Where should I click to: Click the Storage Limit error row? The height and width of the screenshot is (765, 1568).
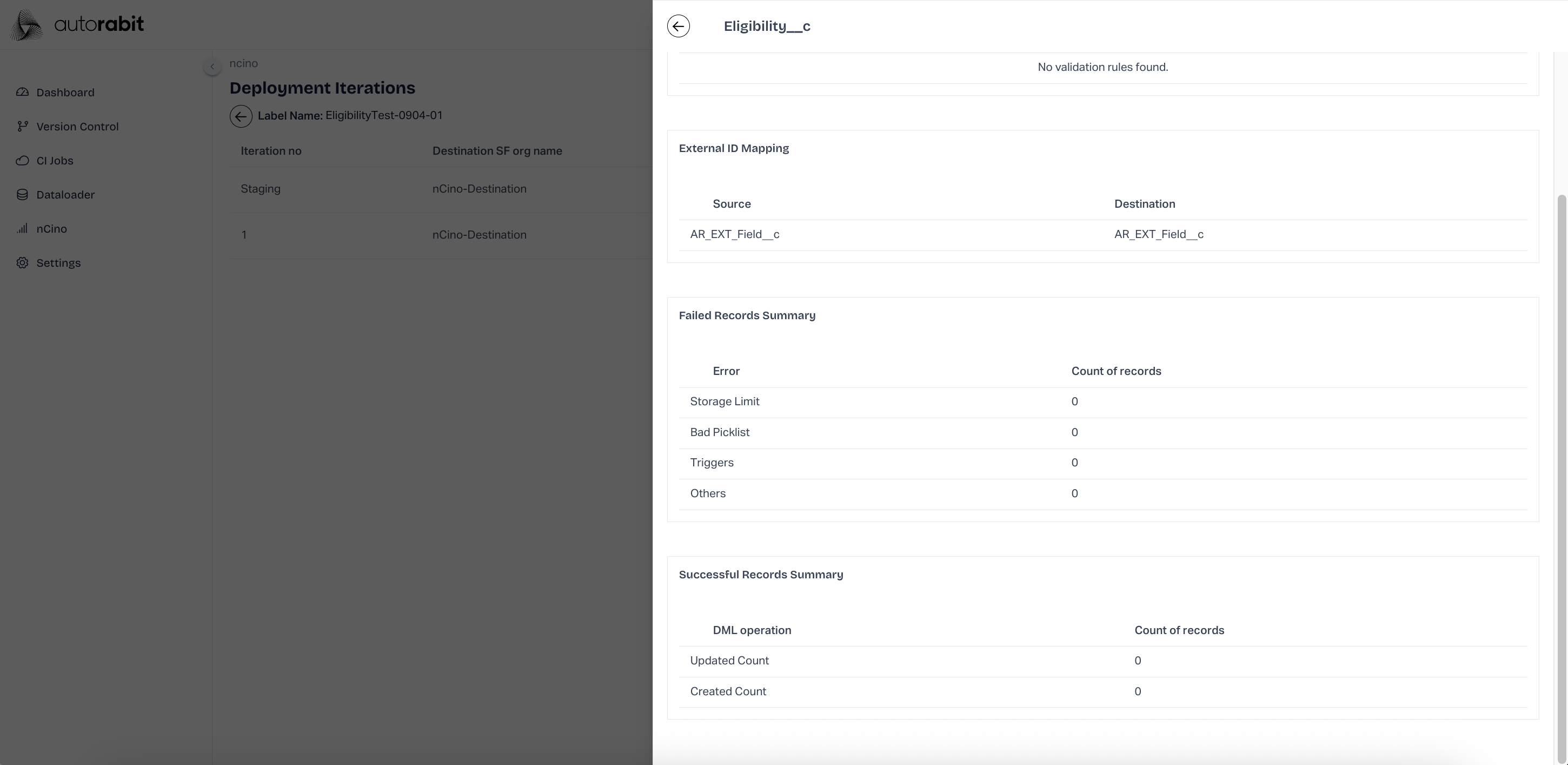click(725, 402)
